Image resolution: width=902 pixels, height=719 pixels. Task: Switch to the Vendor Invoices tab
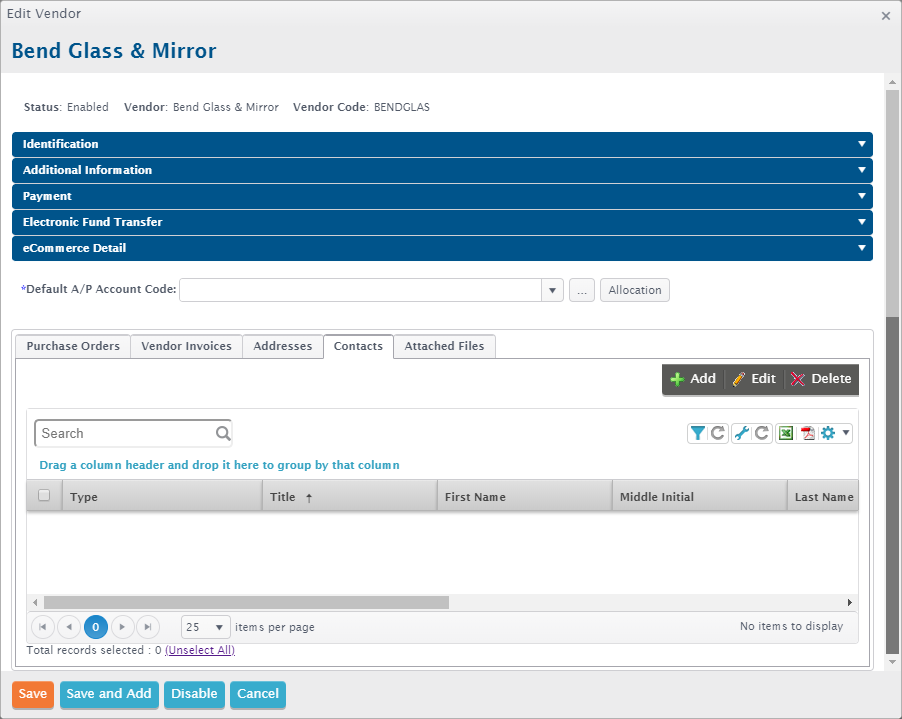(186, 346)
